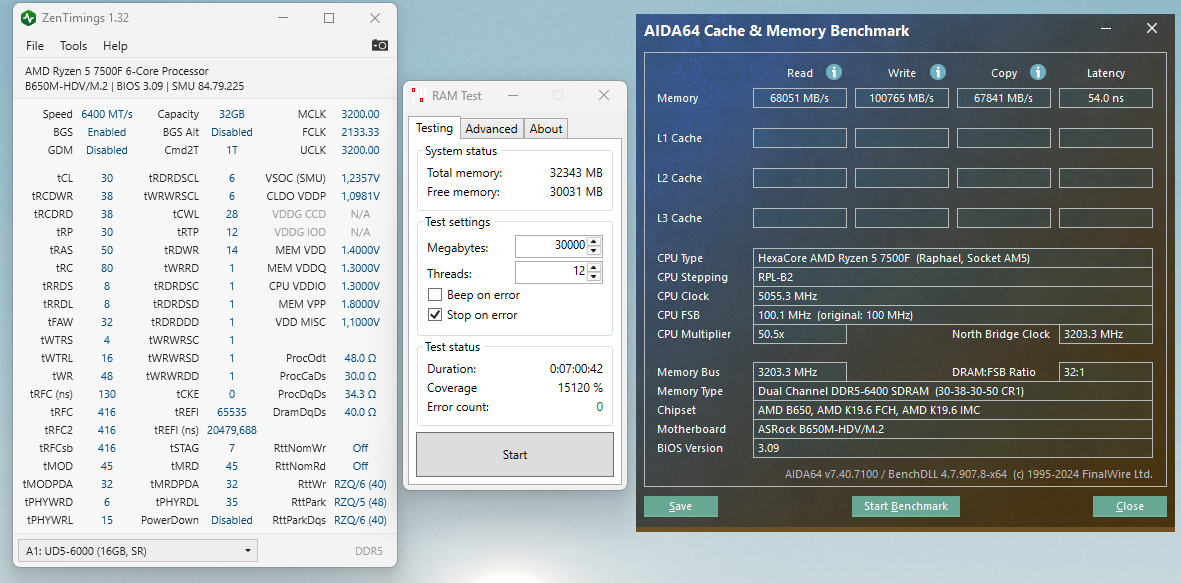
Task: Minimize the RAM Test window
Action: click(x=513, y=96)
